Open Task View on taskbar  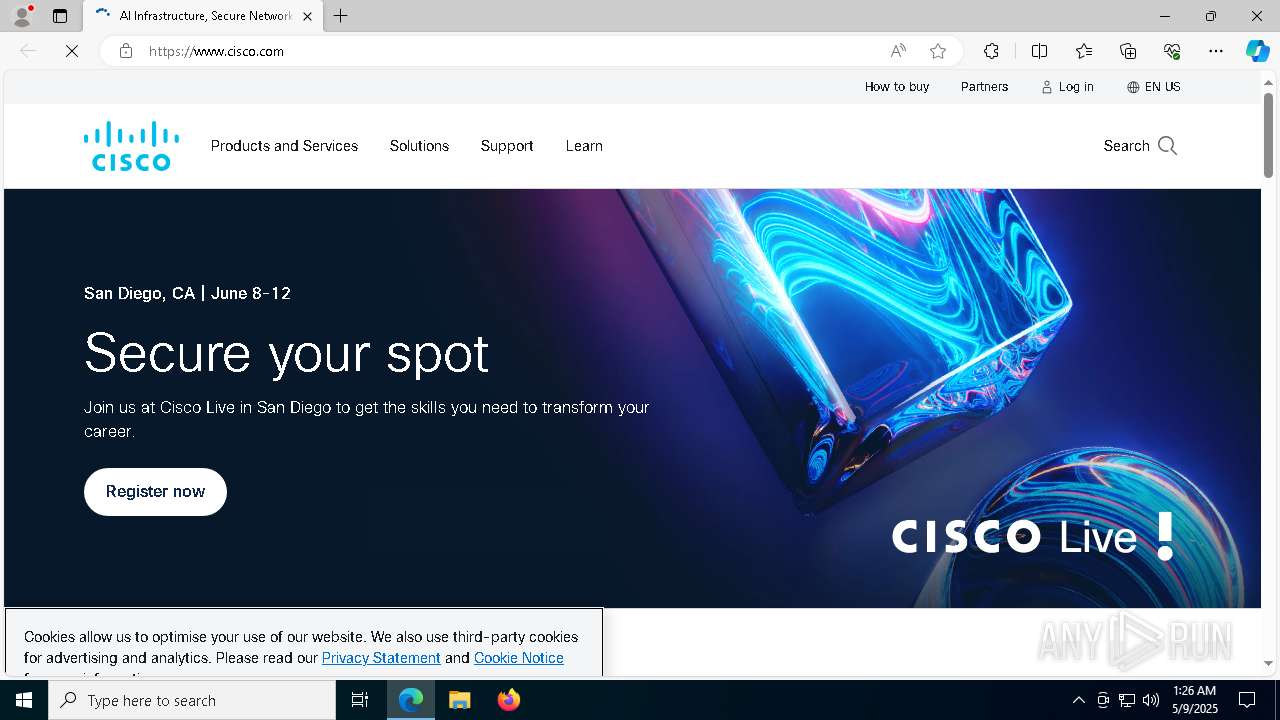coord(360,700)
